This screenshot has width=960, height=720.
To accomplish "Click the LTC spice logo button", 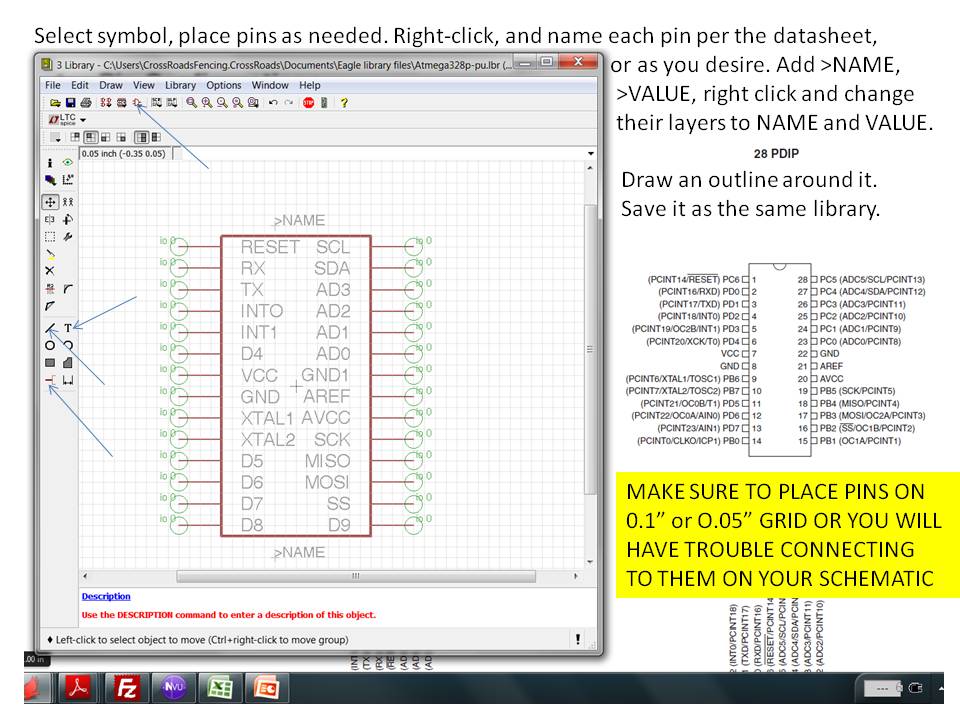I will pos(62,119).
